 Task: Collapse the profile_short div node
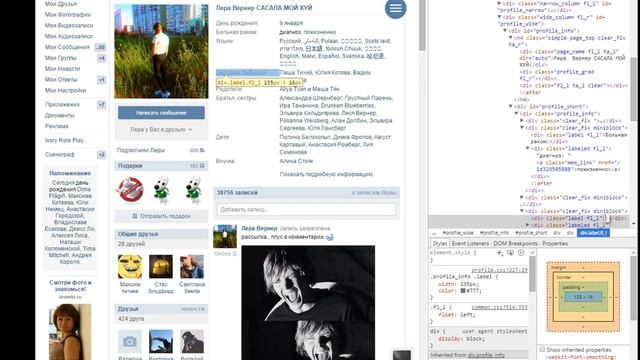[x=511, y=107]
